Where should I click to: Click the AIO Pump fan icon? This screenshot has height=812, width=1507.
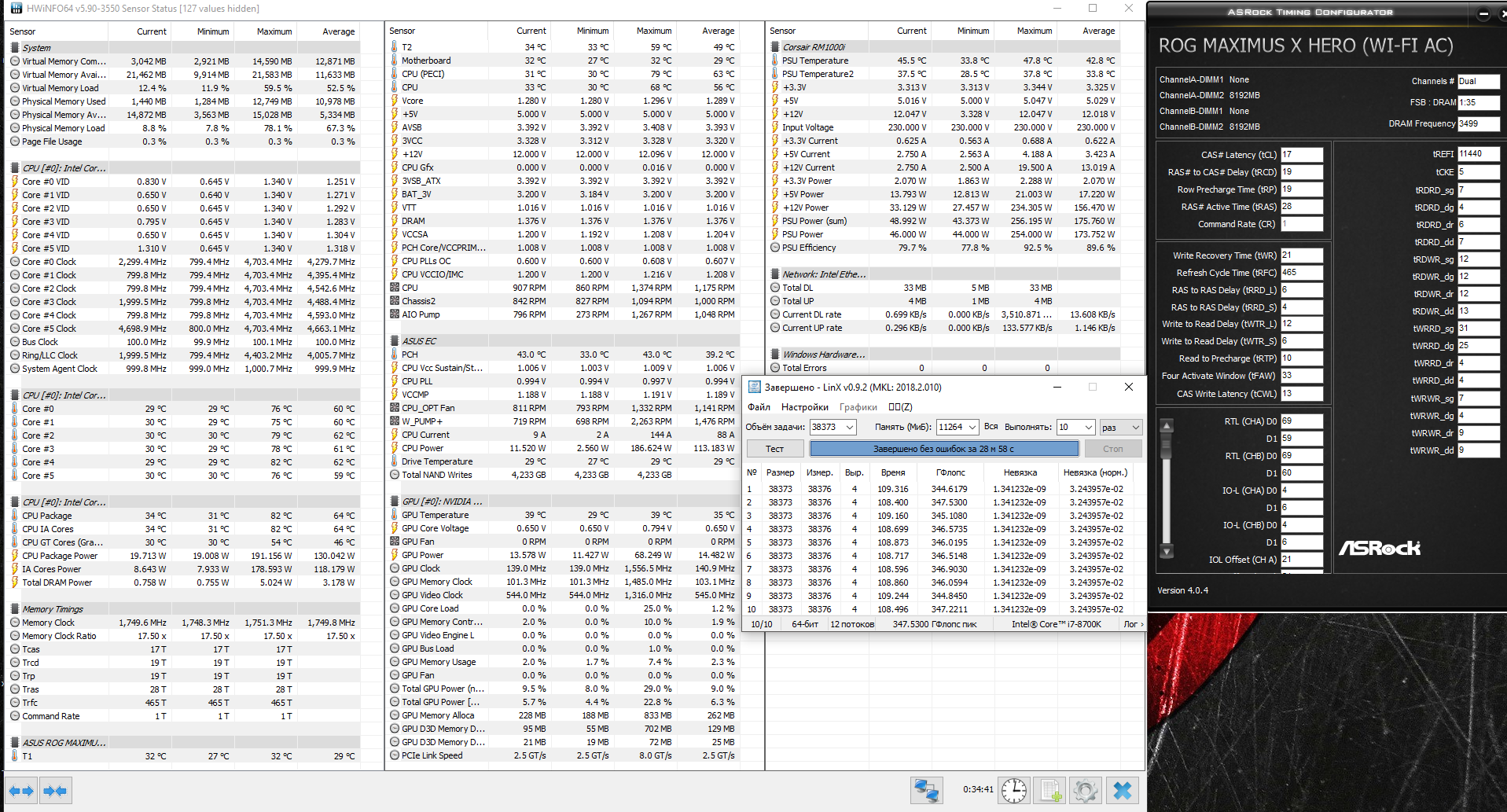point(395,314)
